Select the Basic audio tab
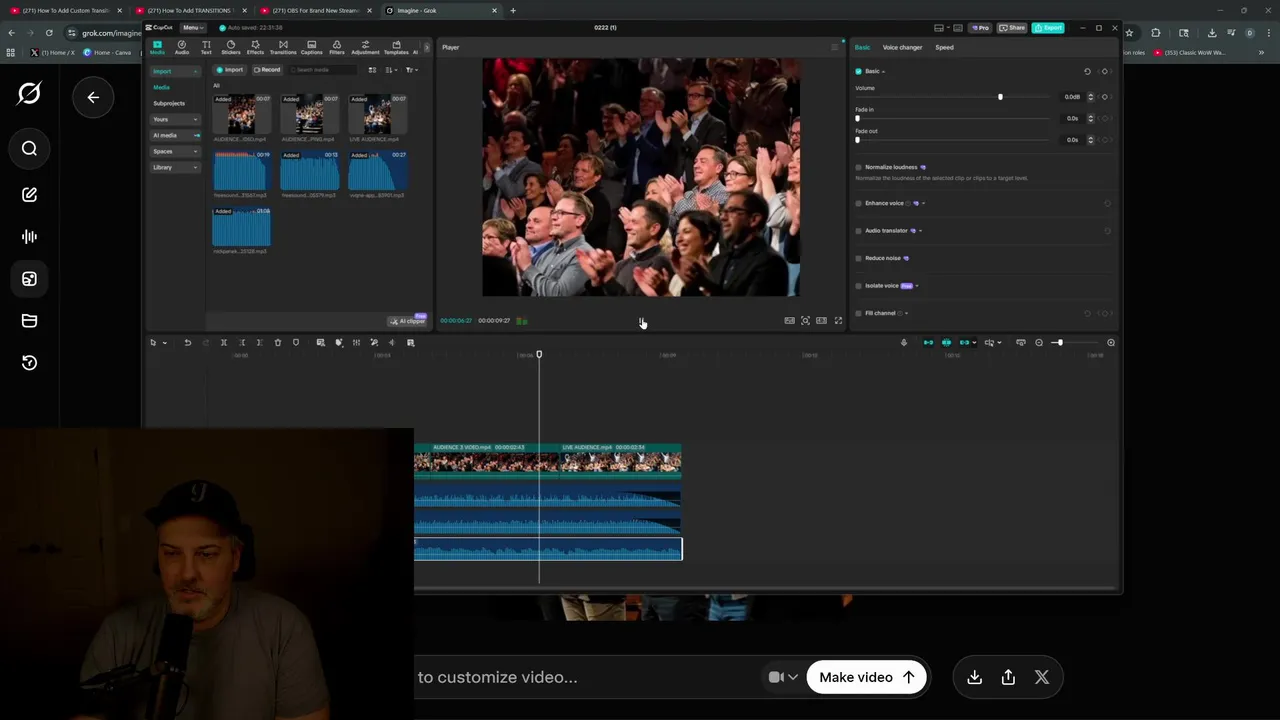Viewport: 1280px width, 720px height. click(x=862, y=48)
